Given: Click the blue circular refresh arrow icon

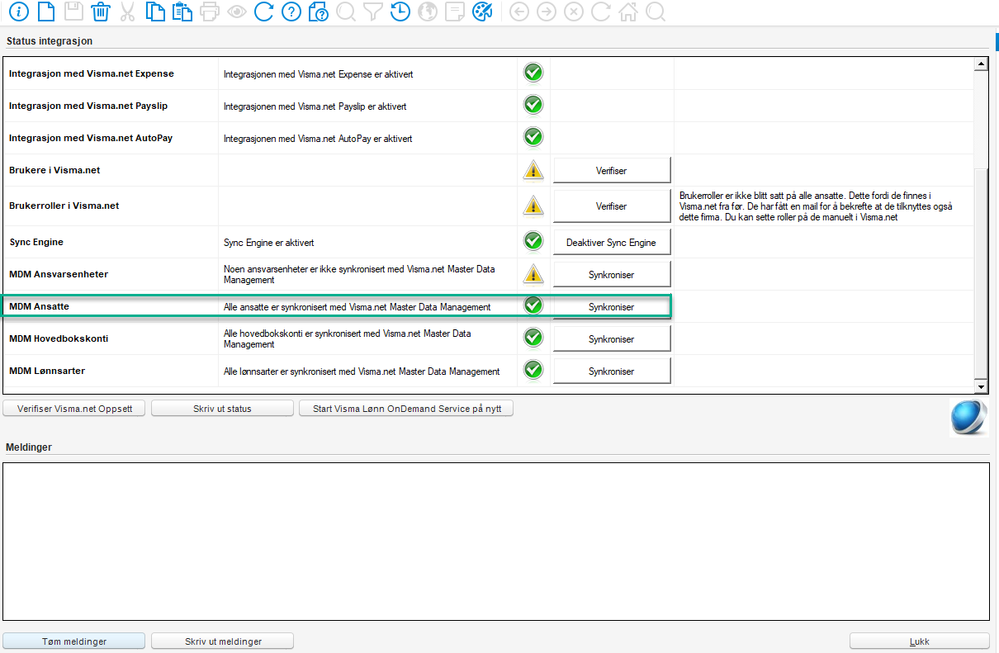Looking at the screenshot, I should point(264,11).
